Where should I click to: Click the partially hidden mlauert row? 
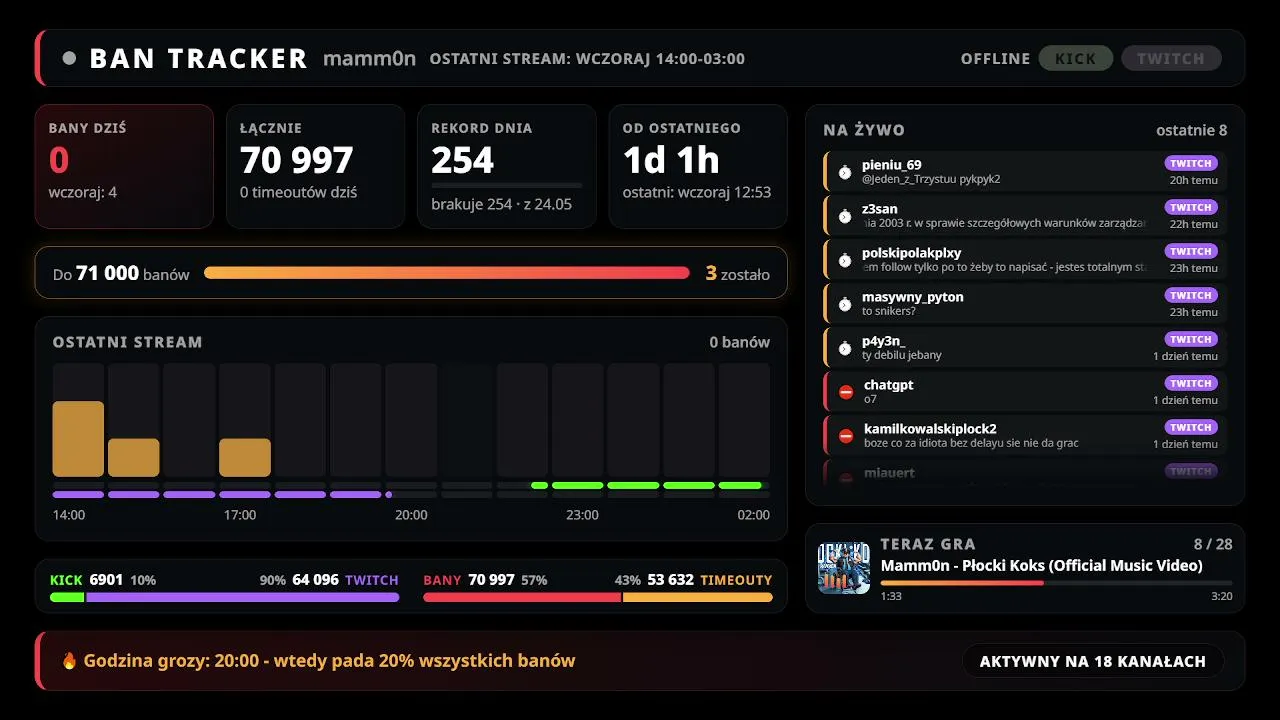1025,472
